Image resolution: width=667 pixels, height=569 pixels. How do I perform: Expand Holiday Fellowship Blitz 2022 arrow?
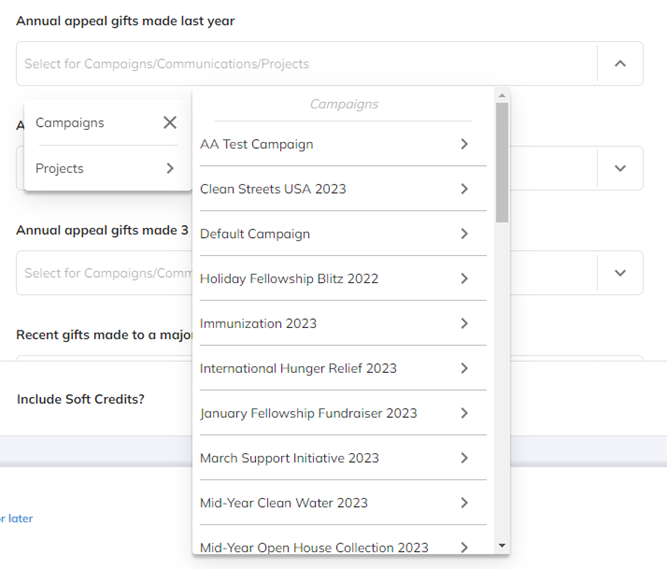(x=464, y=279)
